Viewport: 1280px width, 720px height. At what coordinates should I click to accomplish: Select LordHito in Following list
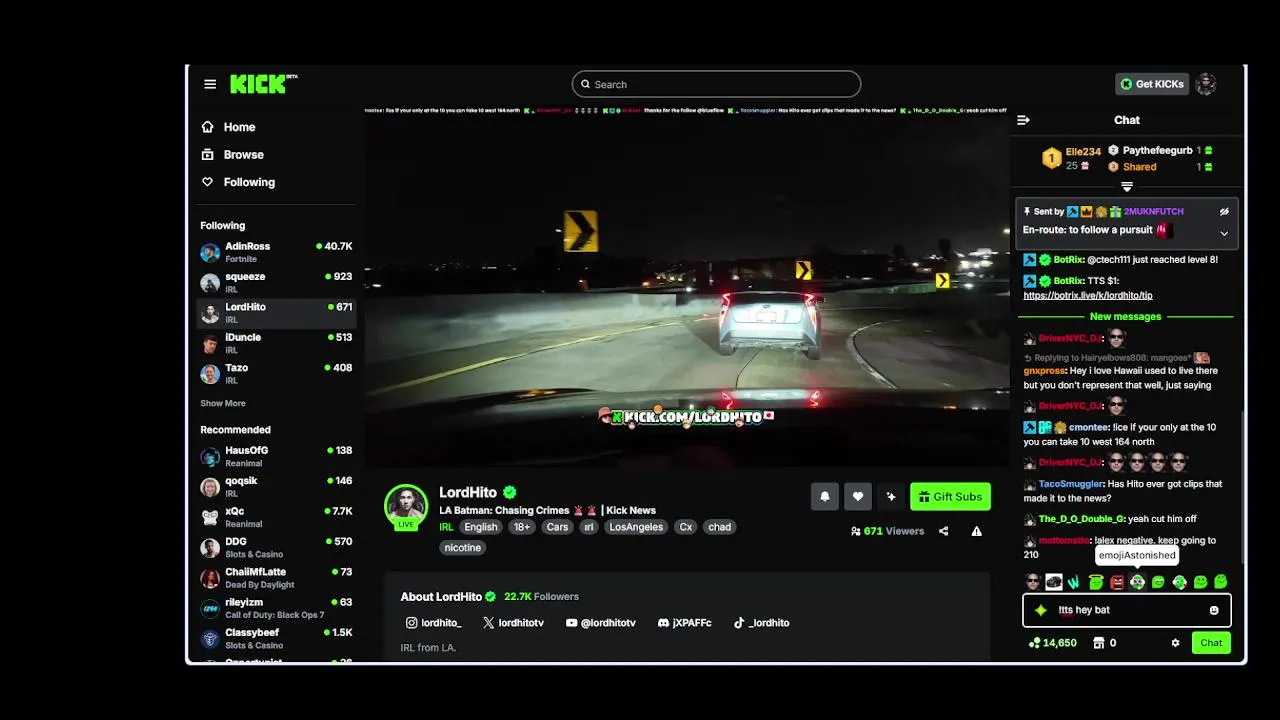[276, 313]
